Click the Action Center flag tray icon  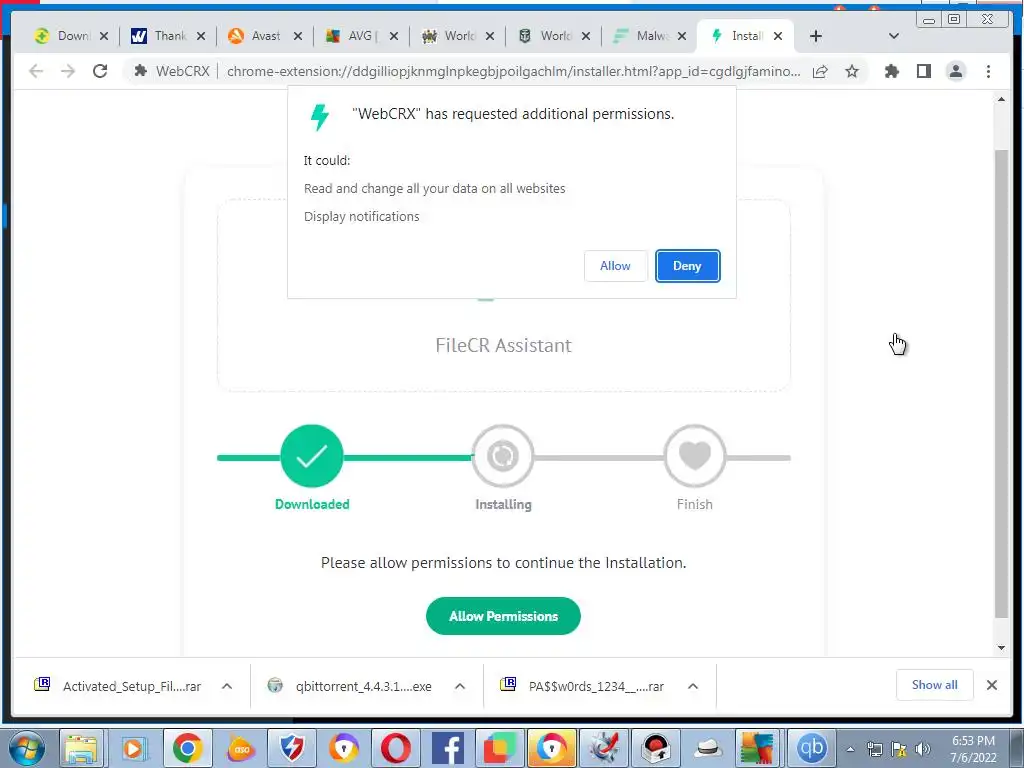pyautogui.click(x=899, y=749)
